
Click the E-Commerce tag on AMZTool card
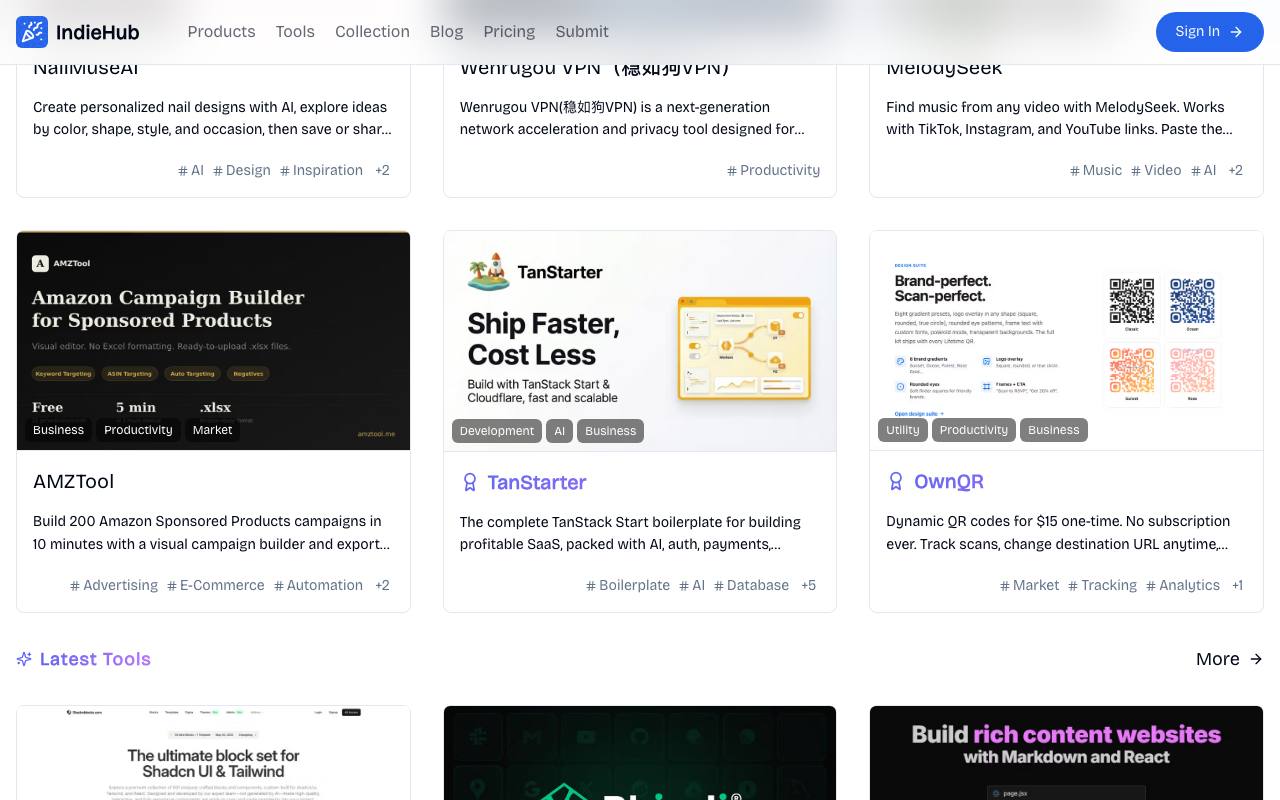pos(216,585)
